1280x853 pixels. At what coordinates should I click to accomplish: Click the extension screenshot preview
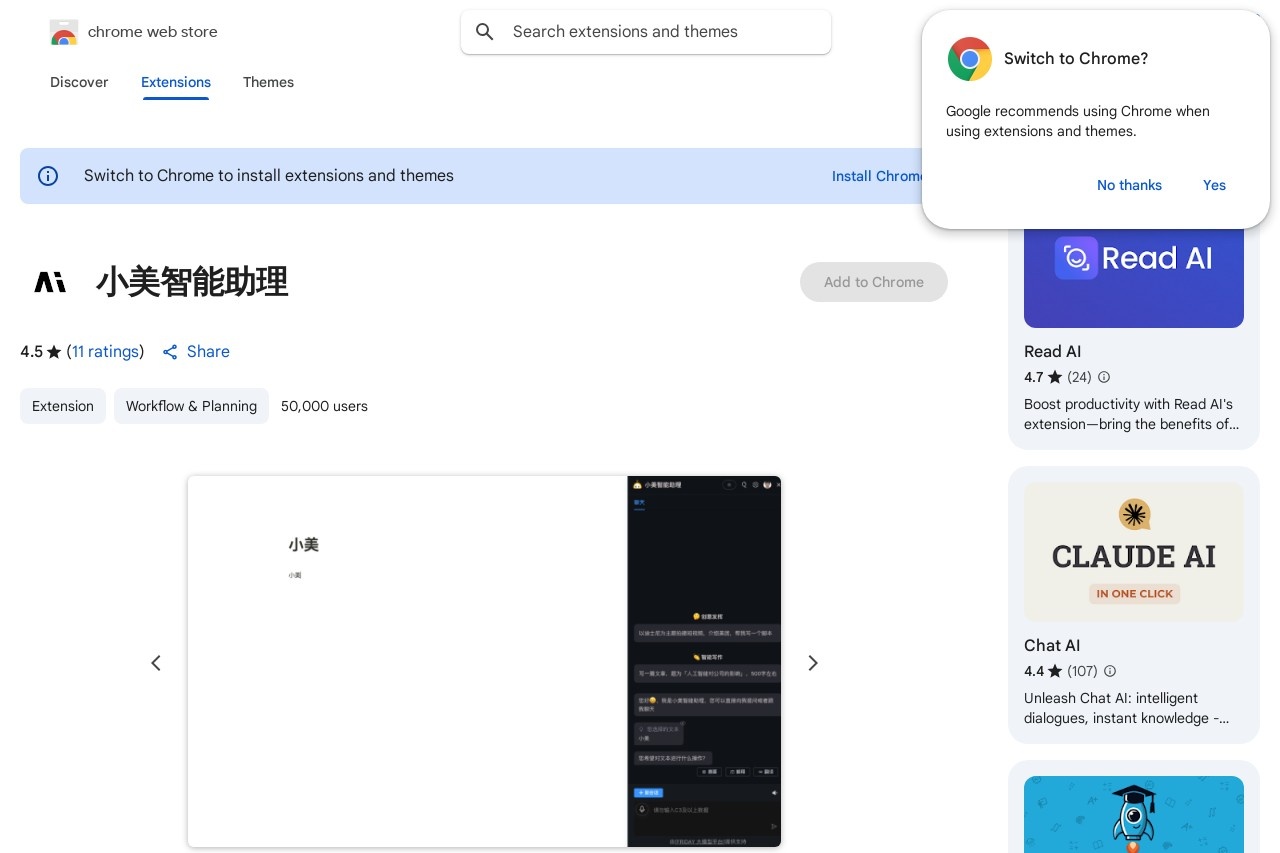click(x=484, y=662)
